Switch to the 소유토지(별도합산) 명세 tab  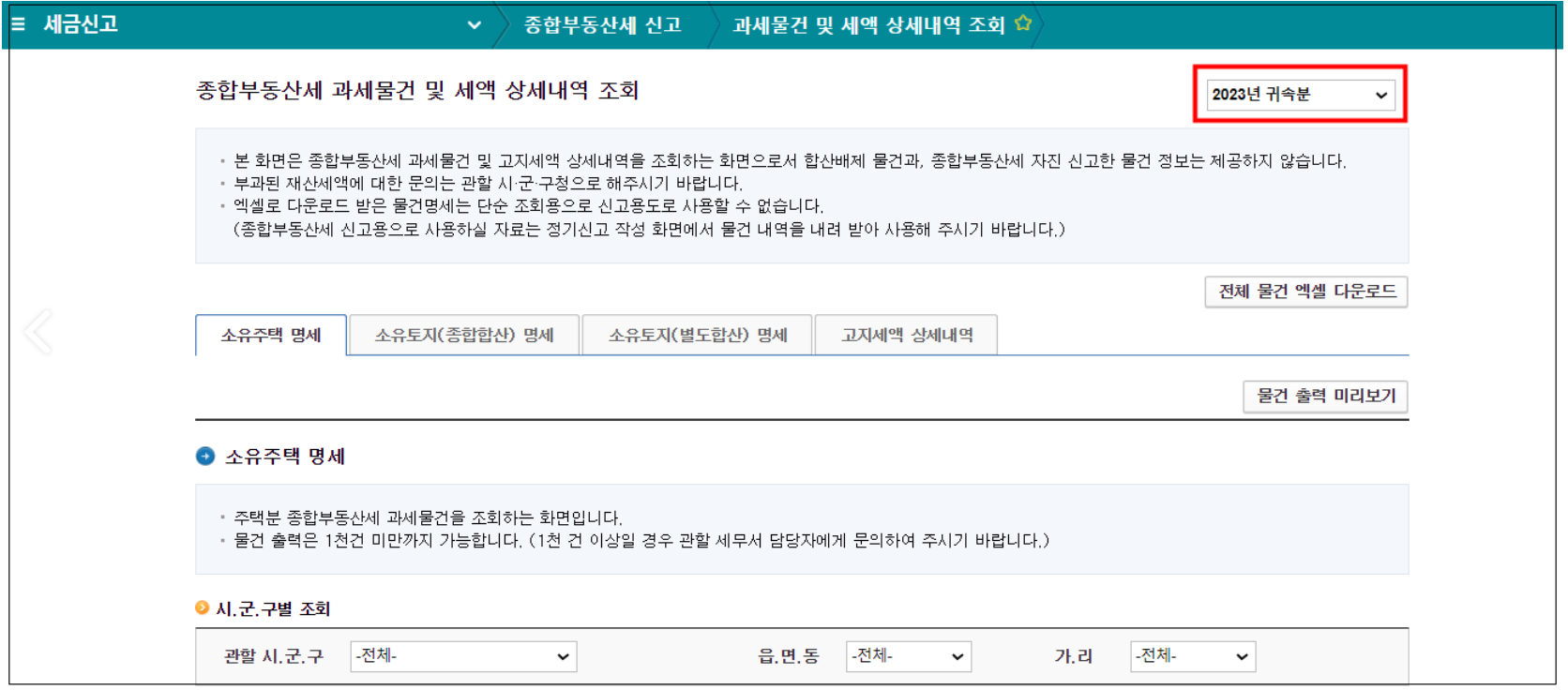point(698,336)
